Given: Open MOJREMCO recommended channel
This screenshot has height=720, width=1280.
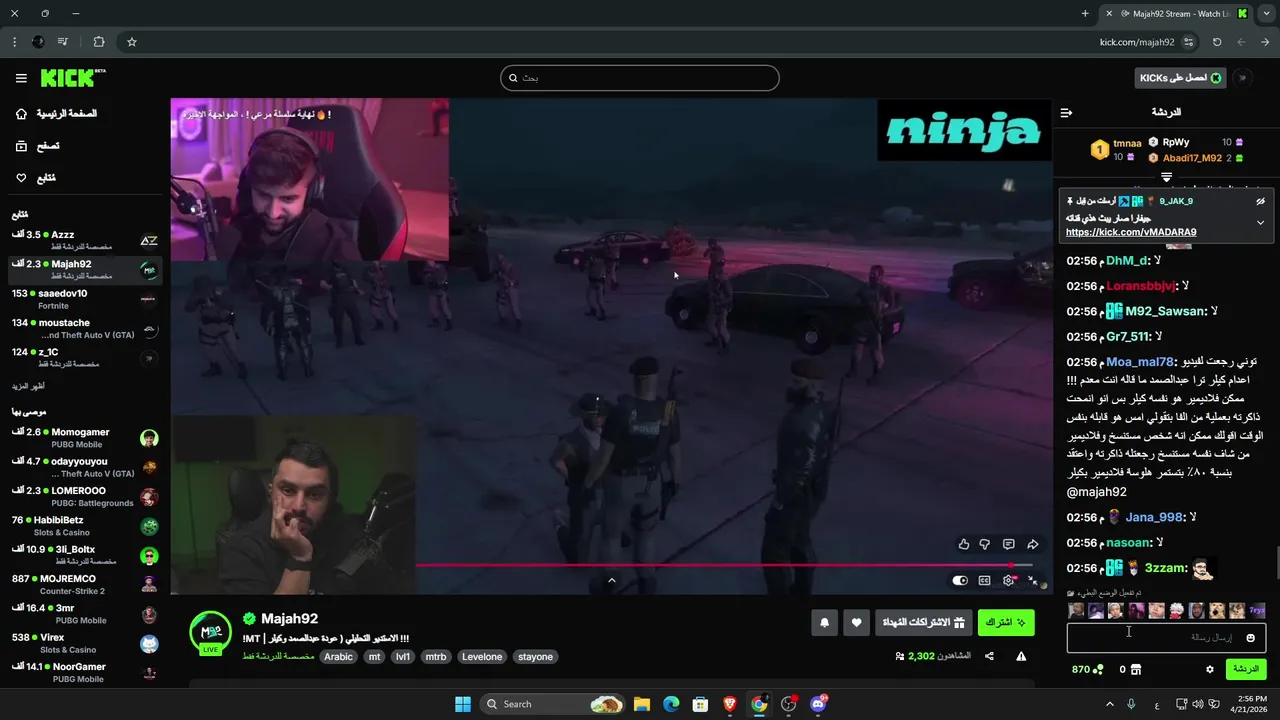Looking at the screenshot, I should 84,584.
